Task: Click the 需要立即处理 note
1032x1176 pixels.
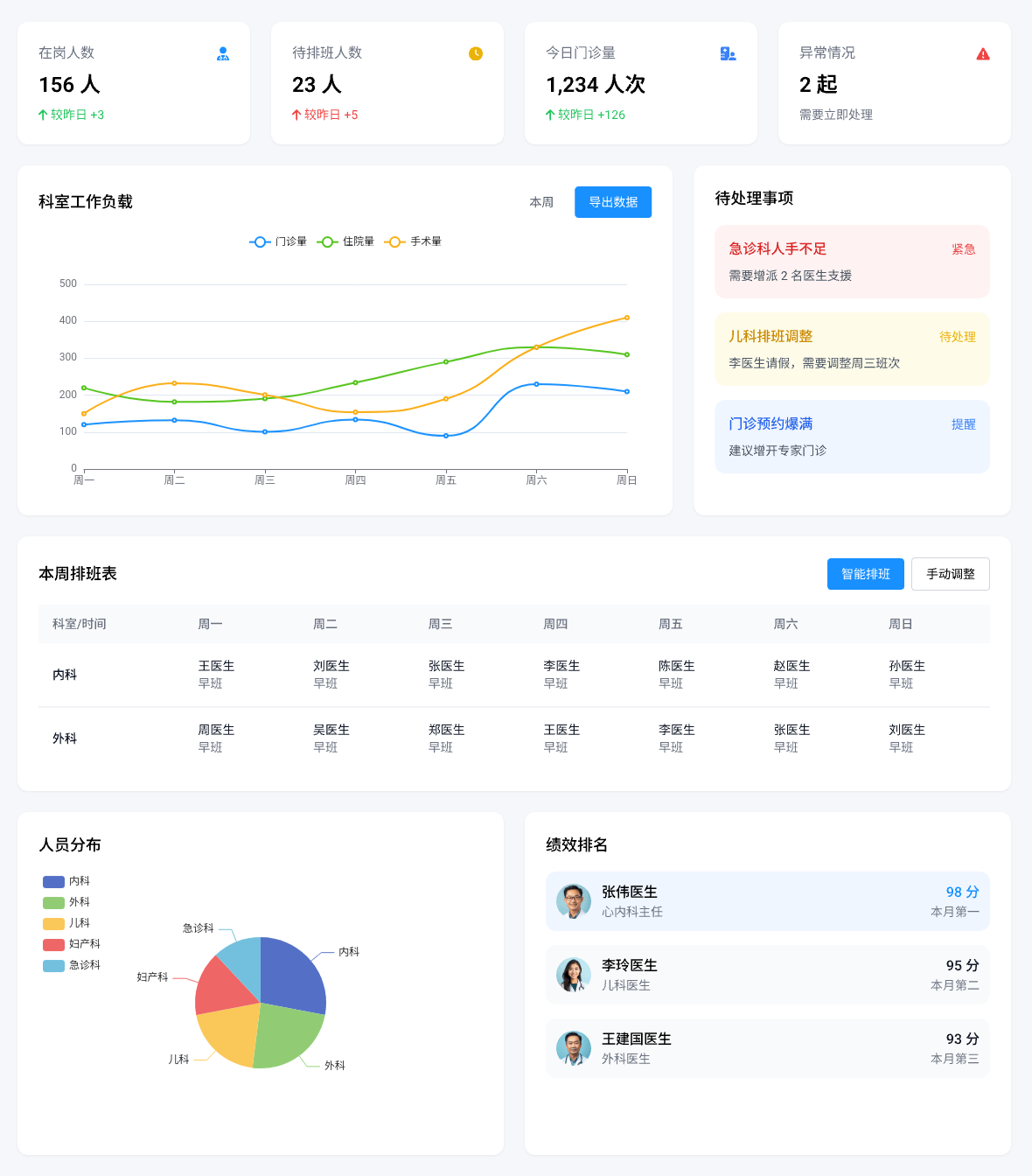Action: click(x=836, y=115)
